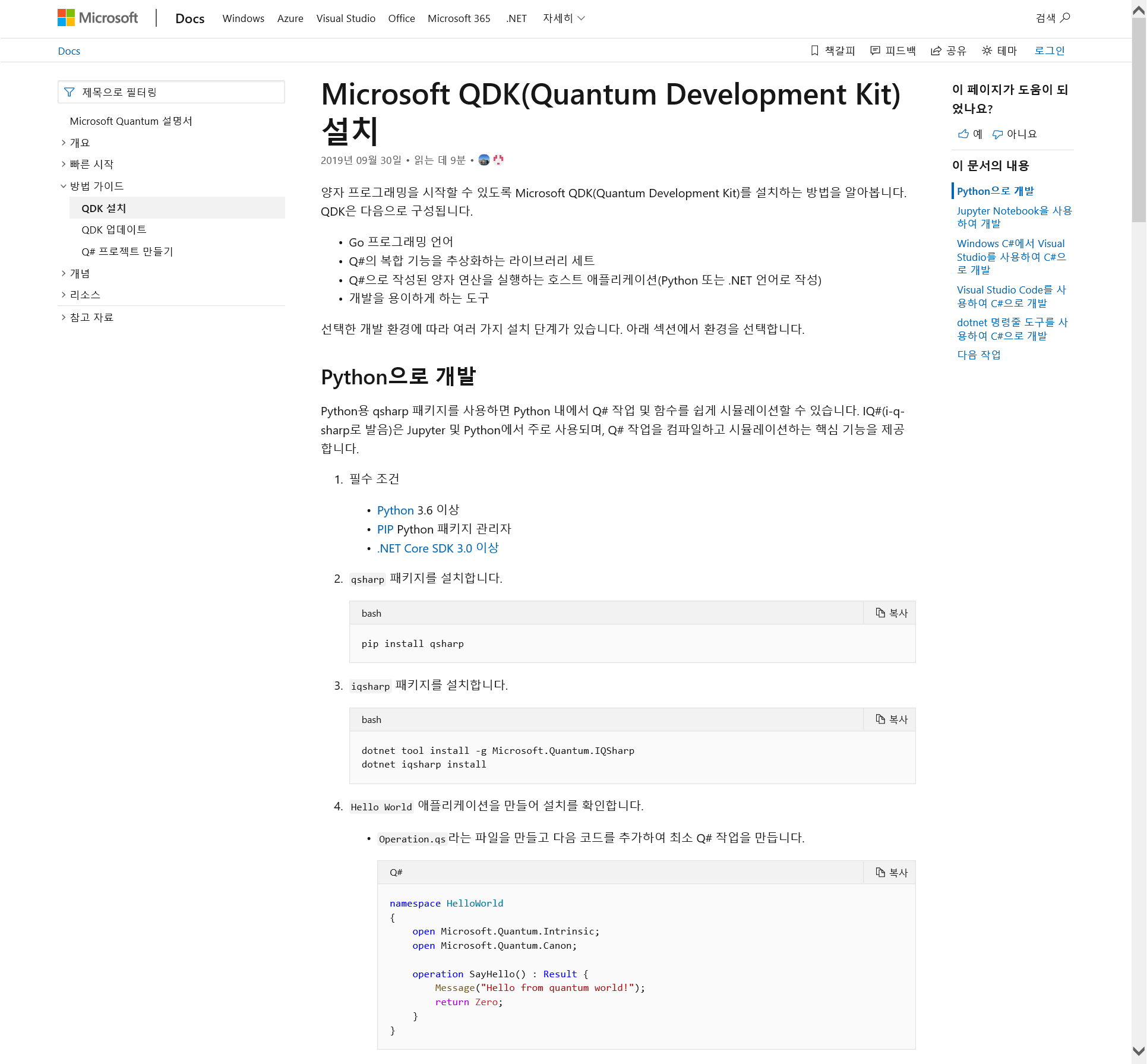Click the share (공유) icon
1147x1064 pixels.
pyautogui.click(x=936, y=50)
